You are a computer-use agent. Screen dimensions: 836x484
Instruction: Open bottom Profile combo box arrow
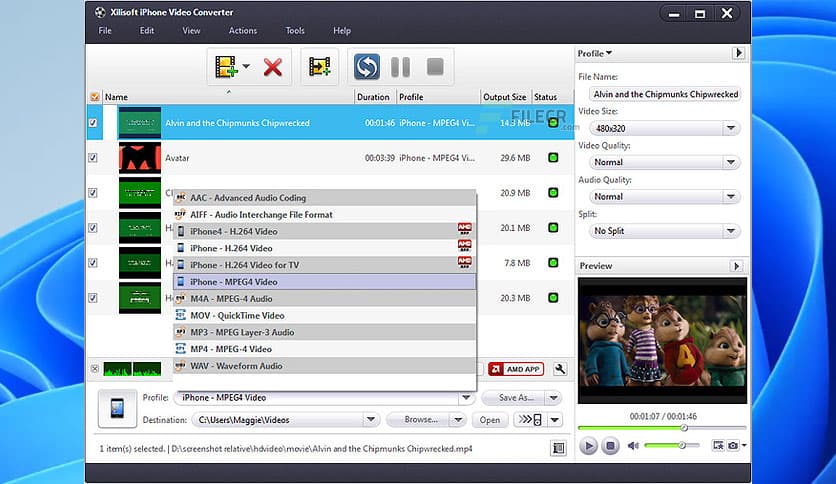coord(466,398)
